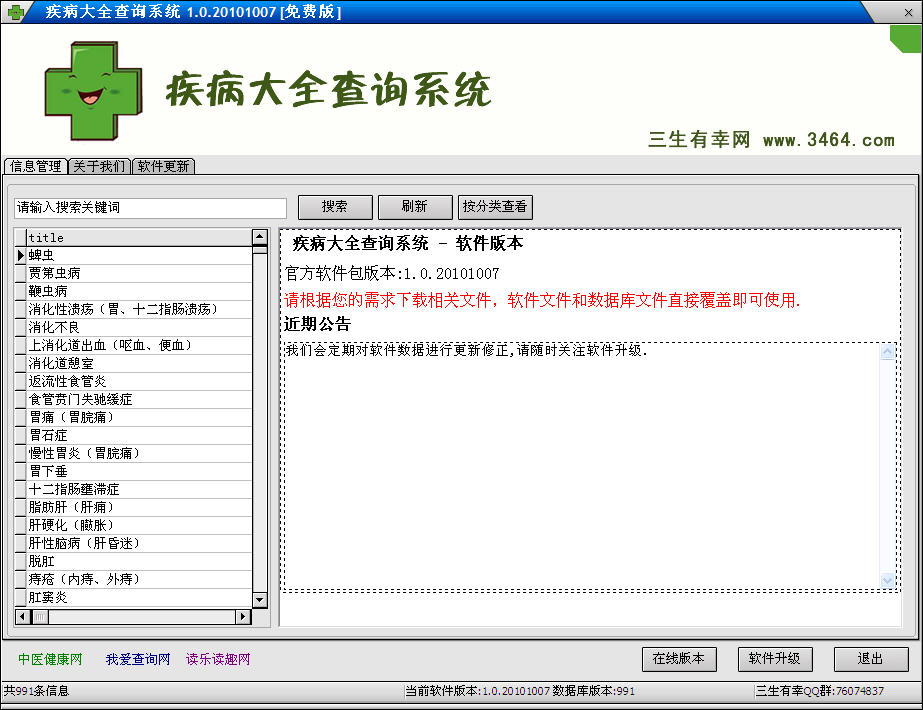
Task: Select the 鞭虫病 row
Action: (x=139, y=291)
